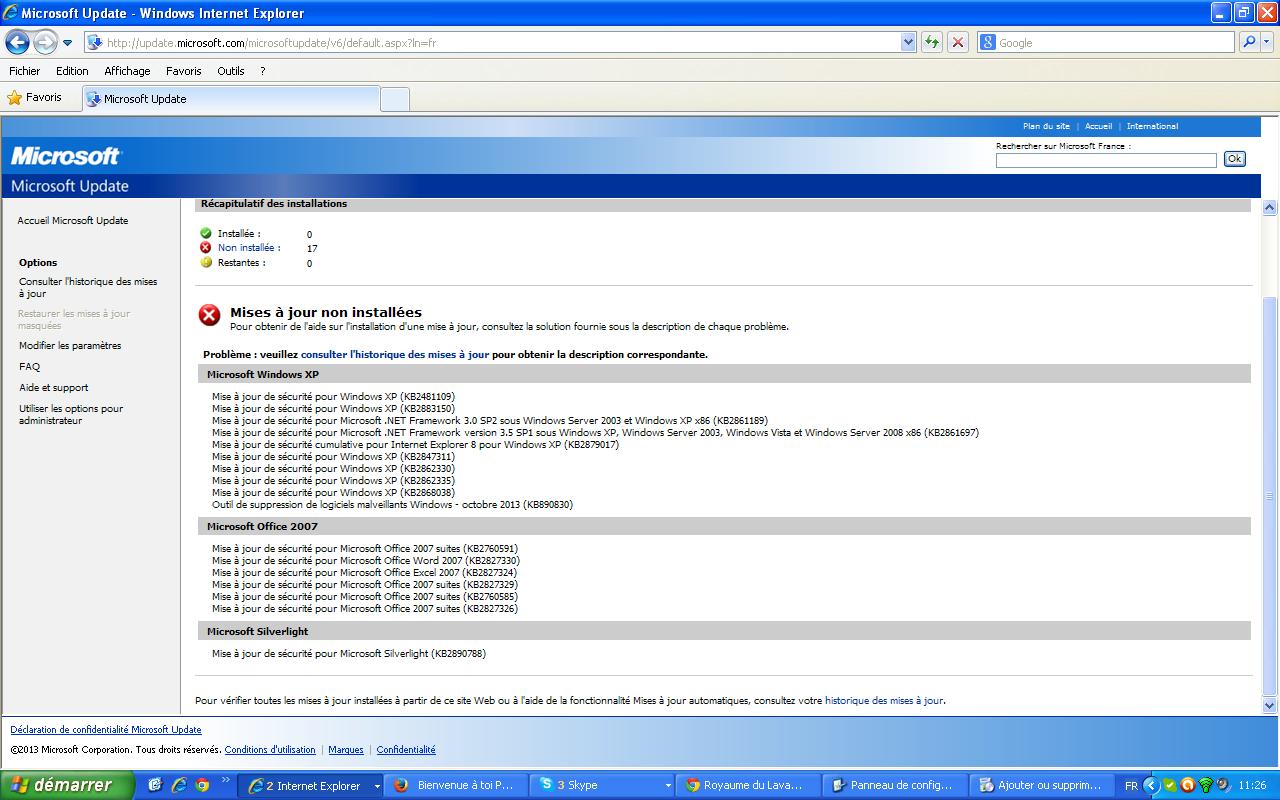Click the Microsoft France search field
The height and width of the screenshot is (800, 1280).
(x=1106, y=160)
